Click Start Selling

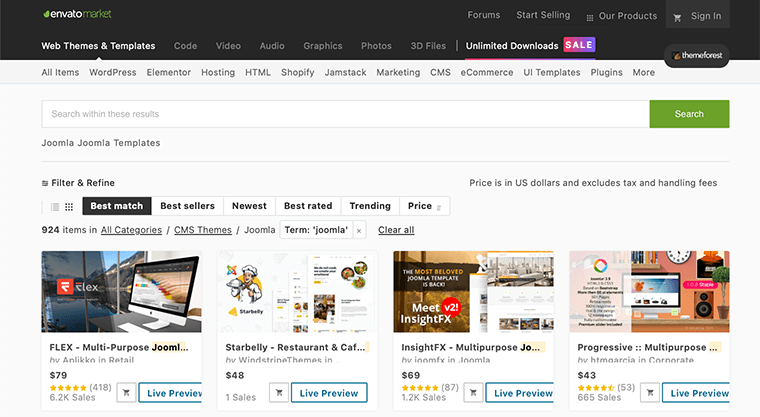click(x=543, y=15)
